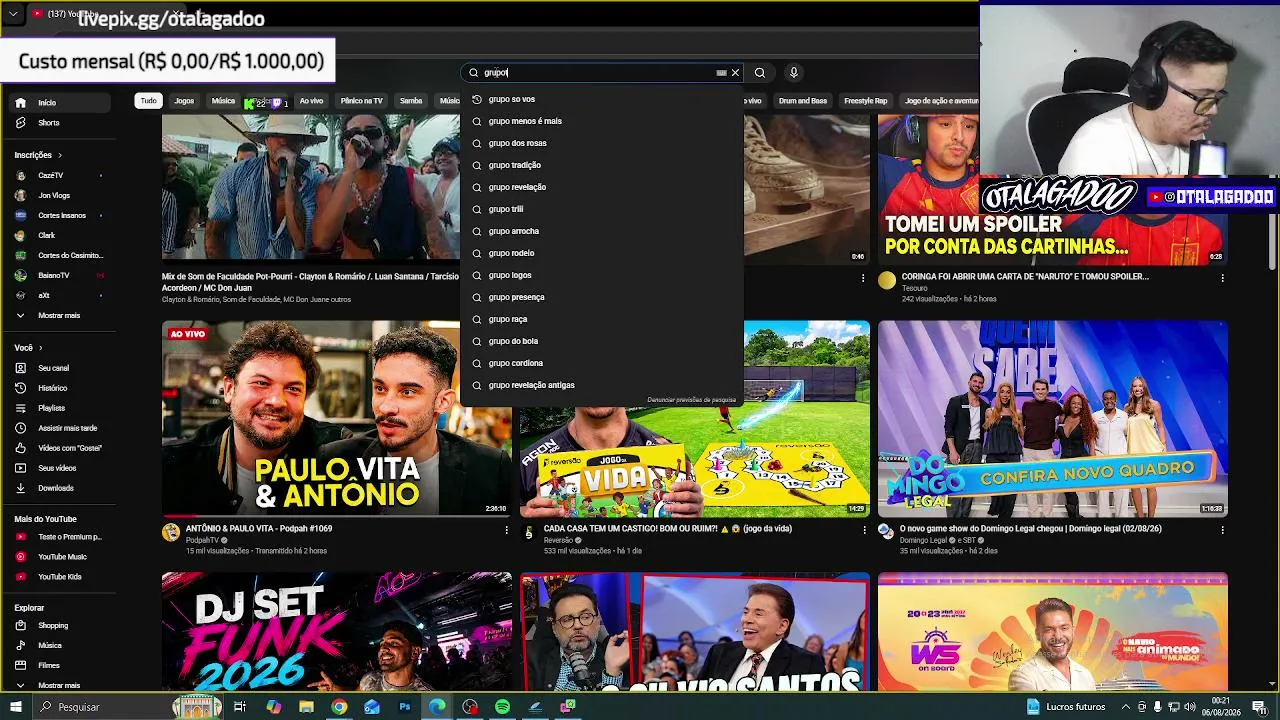1280x720 pixels.
Task: Select the Ao vivo filter chip
Action: 311,101
